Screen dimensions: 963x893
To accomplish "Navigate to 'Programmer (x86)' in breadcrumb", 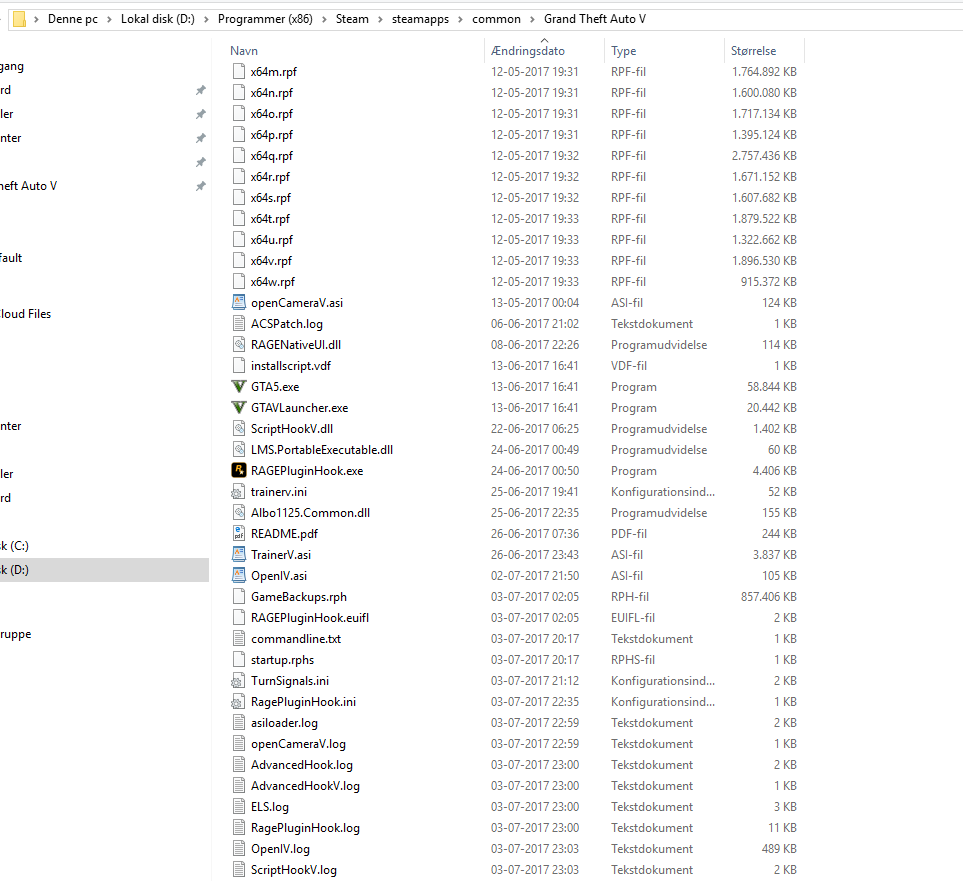I will (x=265, y=19).
